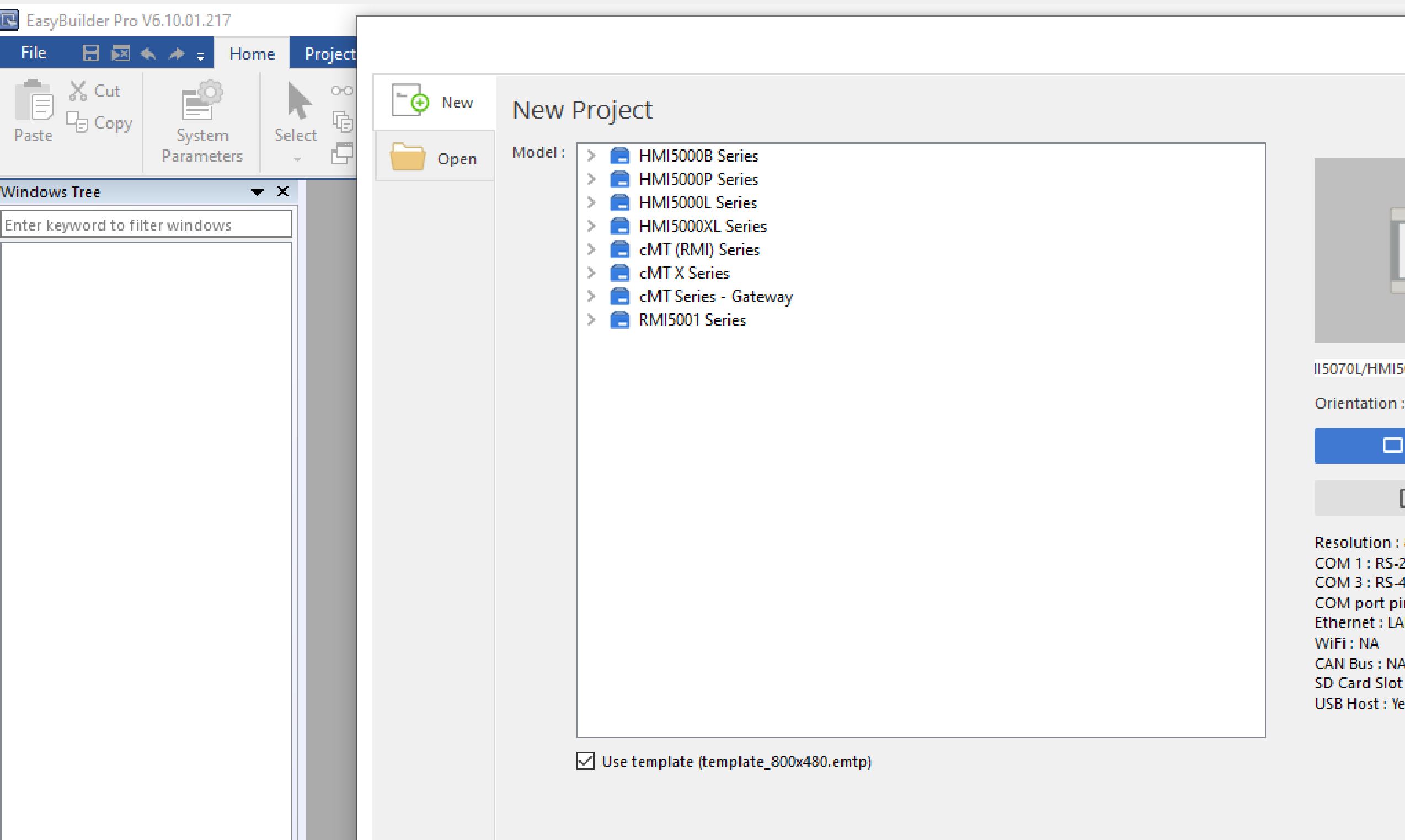
Task: Click the New project icon with green plus
Action: (x=410, y=101)
